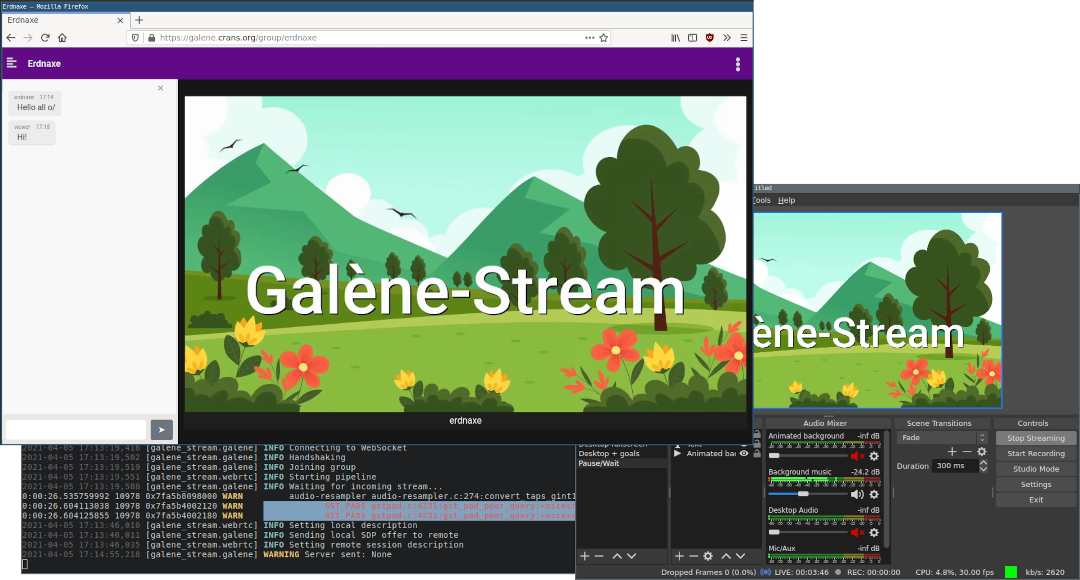Image resolution: width=1080 pixels, height=580 pixels.
Task: Open the new tab plus button
Action: tap(139, 20)
